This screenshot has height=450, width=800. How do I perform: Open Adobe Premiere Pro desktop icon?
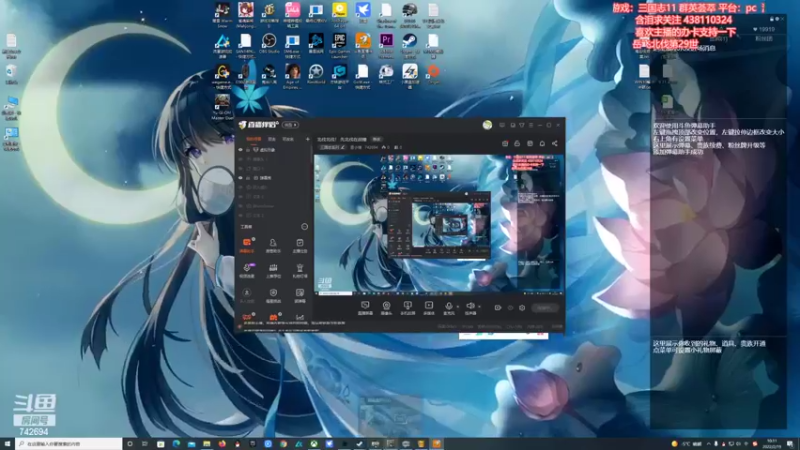(x=386, y=45)
